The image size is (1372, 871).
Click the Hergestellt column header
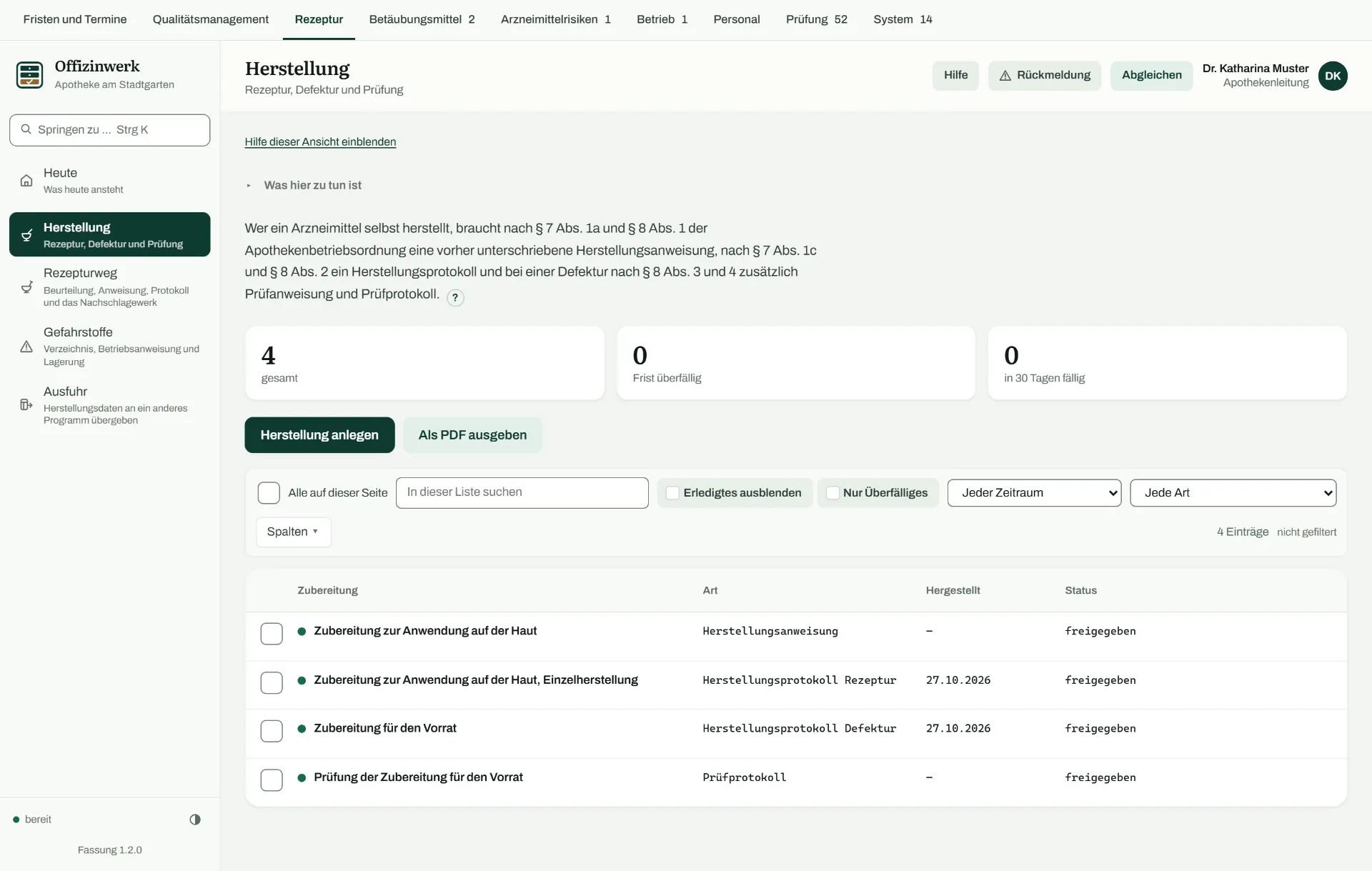pyautogui.click(x=953, y=591)
